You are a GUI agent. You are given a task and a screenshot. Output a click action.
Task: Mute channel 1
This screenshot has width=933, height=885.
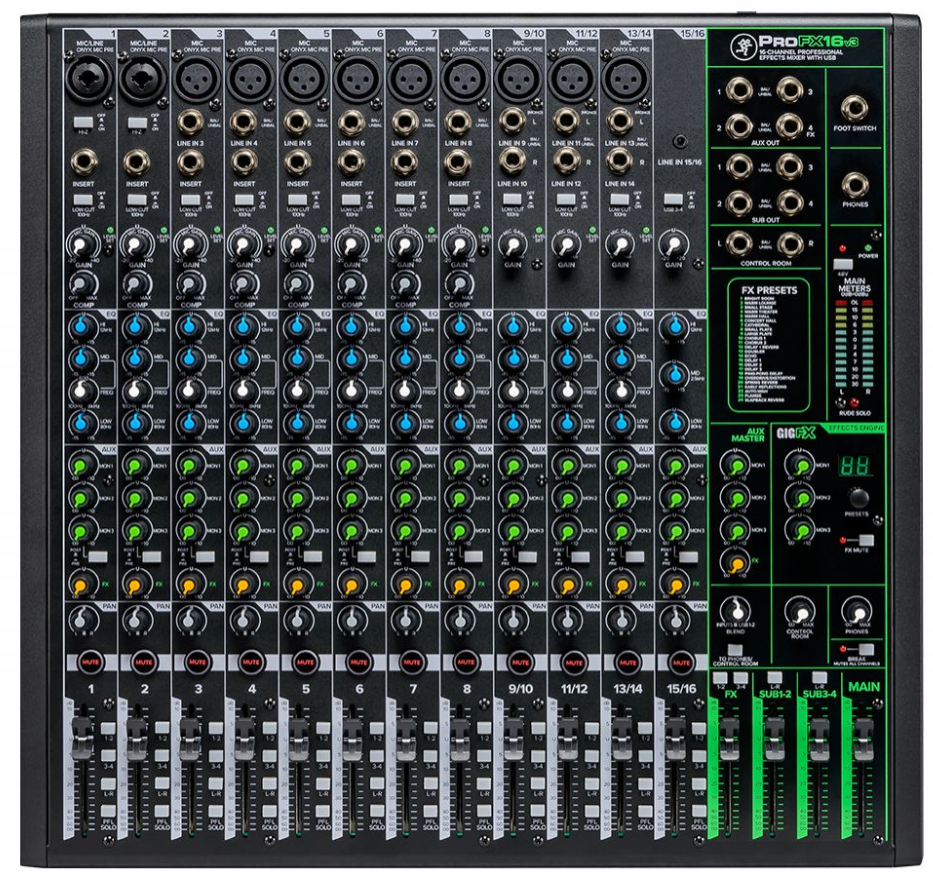[x=90, y=662]
